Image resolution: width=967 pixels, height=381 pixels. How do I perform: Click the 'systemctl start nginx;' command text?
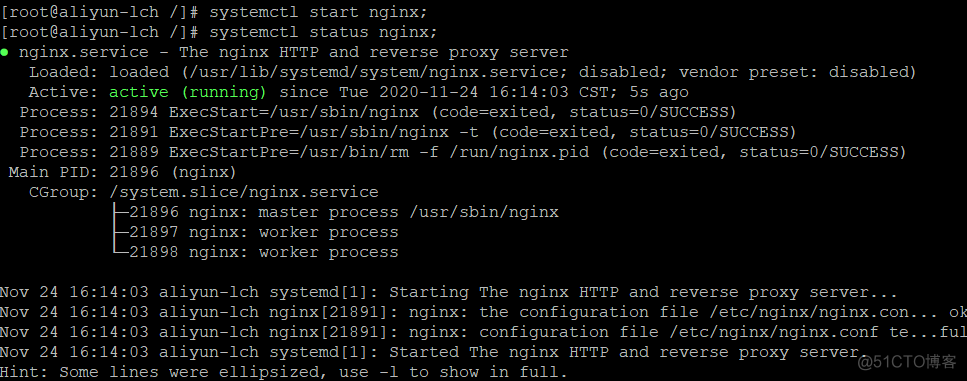click(x=318, y=12)
